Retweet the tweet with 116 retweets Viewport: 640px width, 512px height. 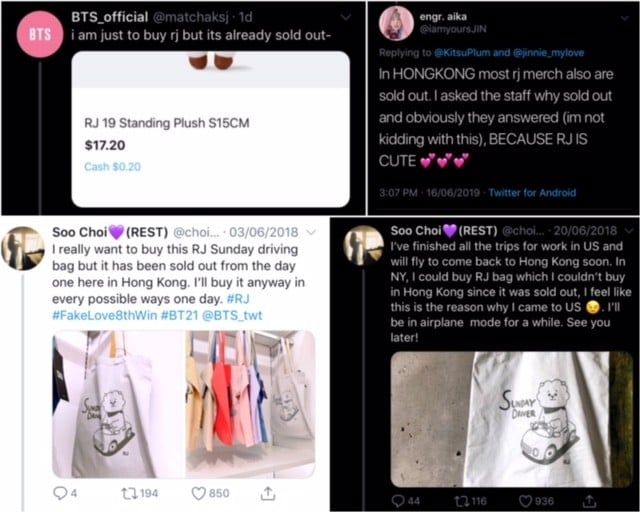coord(461,501)
